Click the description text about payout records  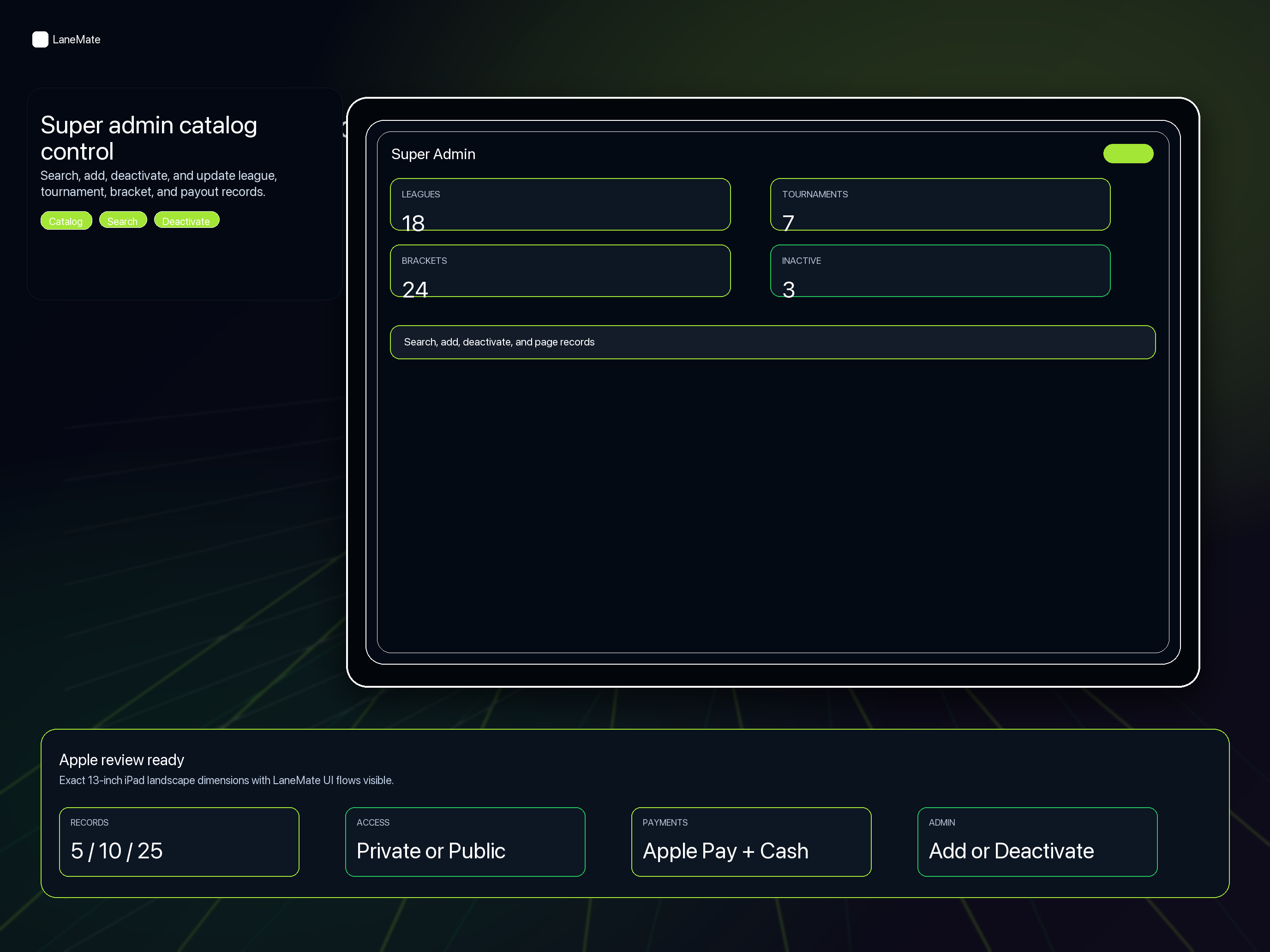click(x=159, y=184)
